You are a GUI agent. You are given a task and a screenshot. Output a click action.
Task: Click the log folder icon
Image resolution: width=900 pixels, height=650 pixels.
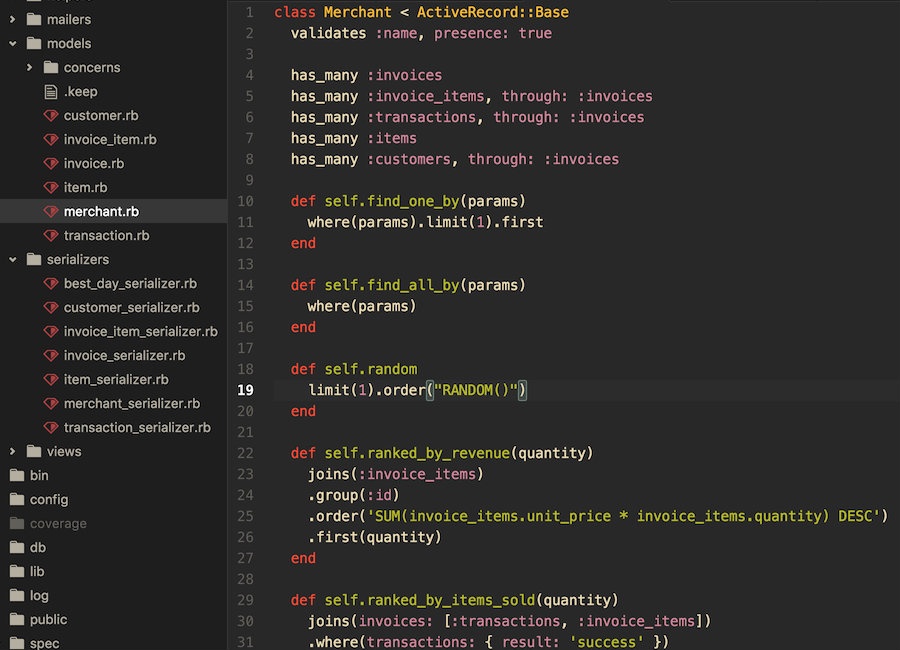[17, 595]
